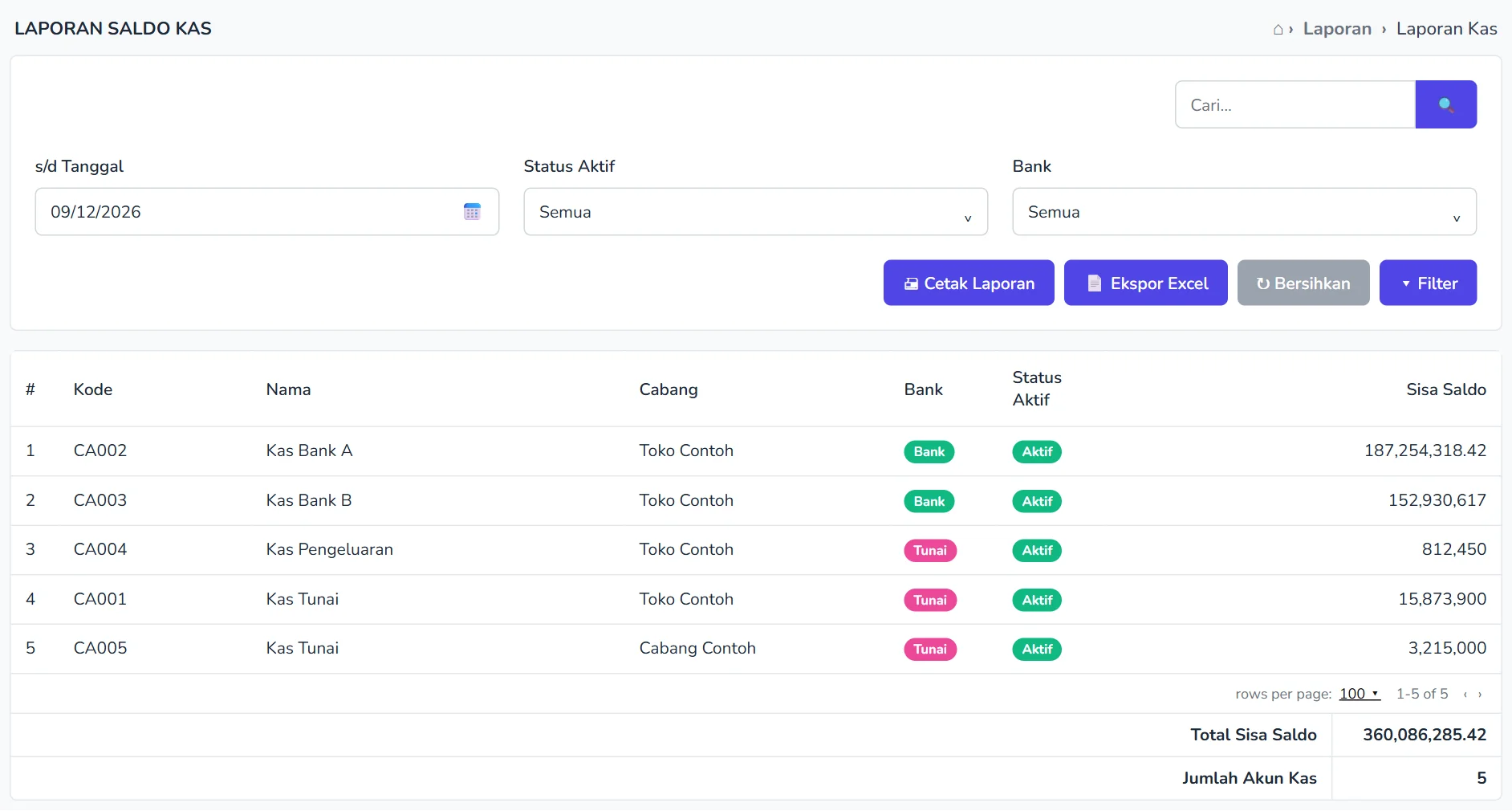Open Laporan Kas breadcrumb link
1512x811 pixels.
pyautogui.click(x=1446, y=29)
